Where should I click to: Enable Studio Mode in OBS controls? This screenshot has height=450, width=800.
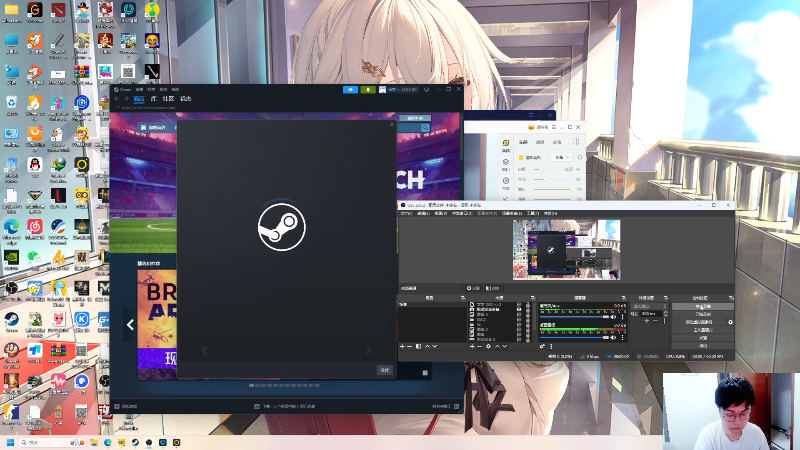click(x=703, y=330)
